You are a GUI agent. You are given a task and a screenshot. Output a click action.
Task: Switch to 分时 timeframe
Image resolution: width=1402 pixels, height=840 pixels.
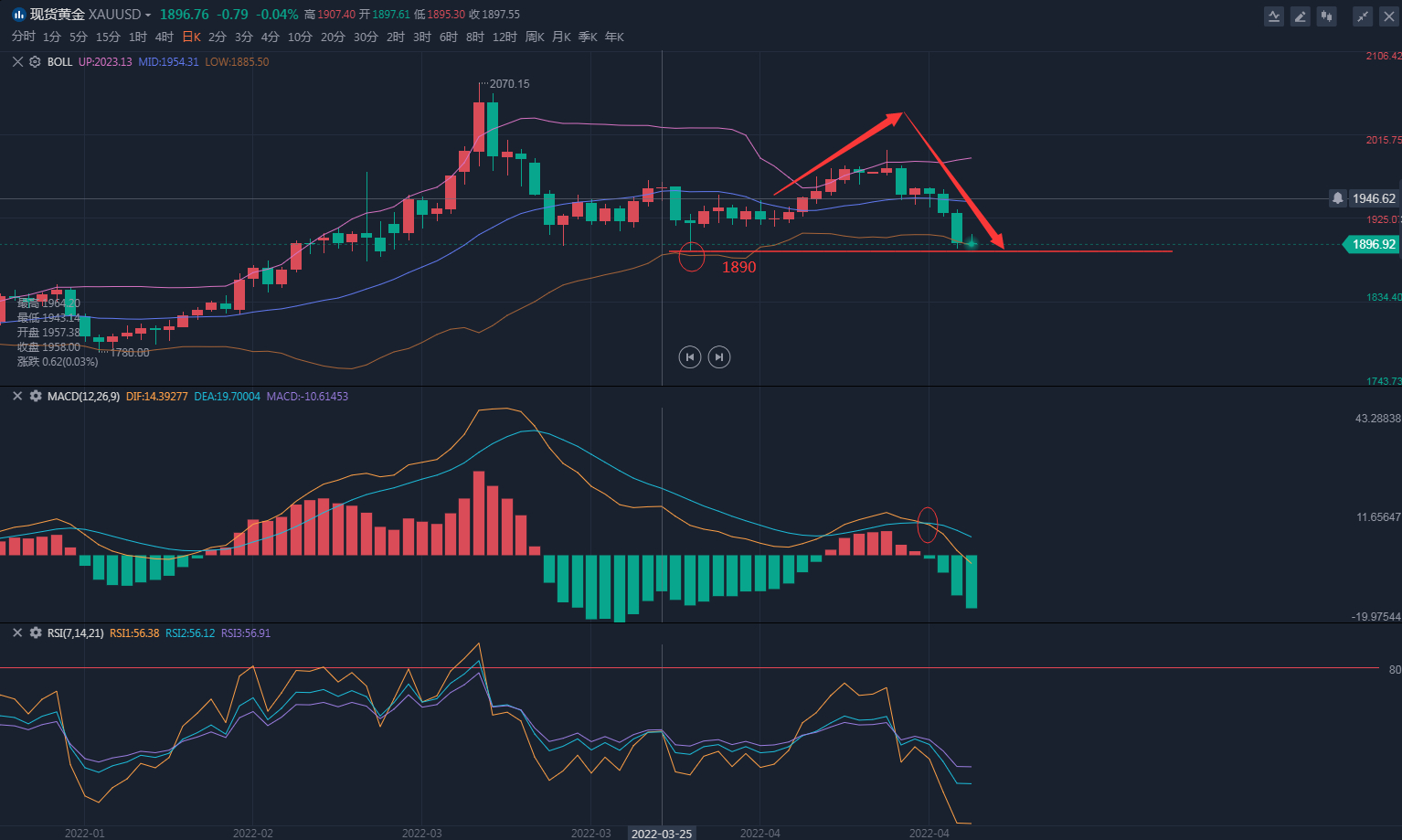click(x=24, y=37)
